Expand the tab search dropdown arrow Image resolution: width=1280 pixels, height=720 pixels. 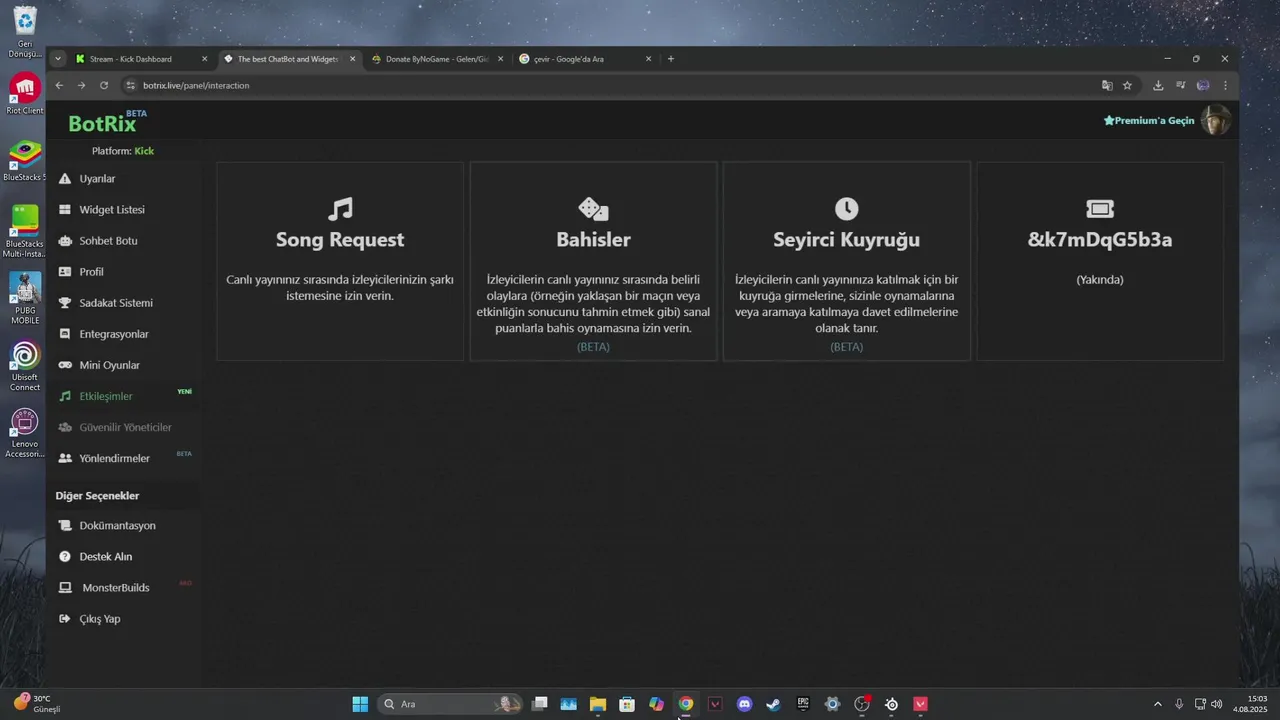coord(58,59)
